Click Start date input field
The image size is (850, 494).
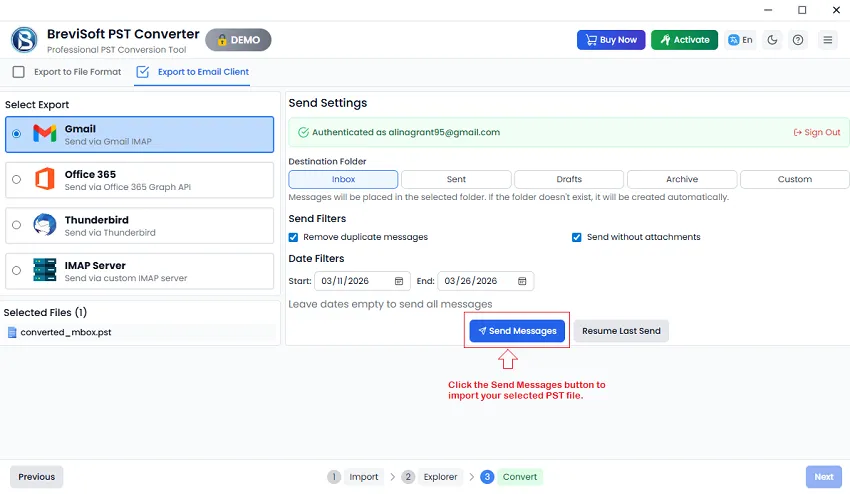coord(362,281)
